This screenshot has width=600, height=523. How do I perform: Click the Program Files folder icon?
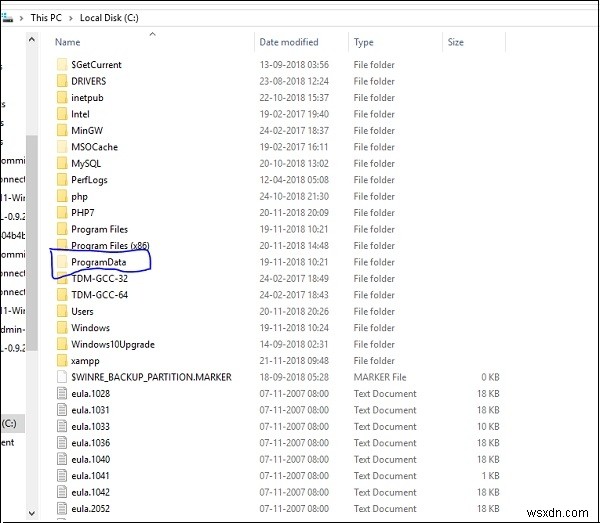pyautogui.click(x=62, y=229)
